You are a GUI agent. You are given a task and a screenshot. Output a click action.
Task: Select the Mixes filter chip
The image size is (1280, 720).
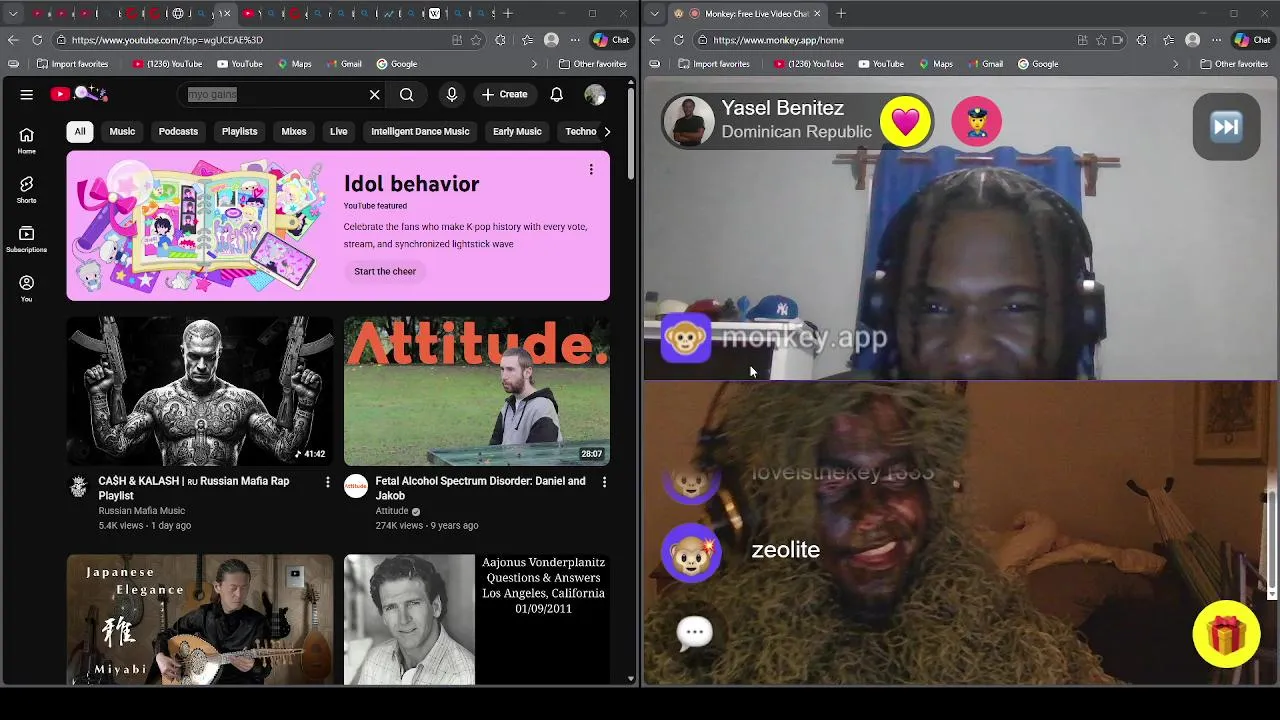pos(294,131)
